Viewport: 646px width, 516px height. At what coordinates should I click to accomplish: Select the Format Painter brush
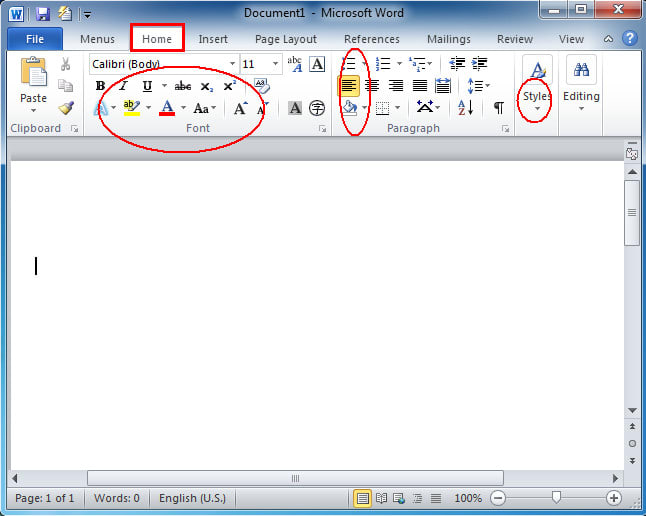pos(66,108)
